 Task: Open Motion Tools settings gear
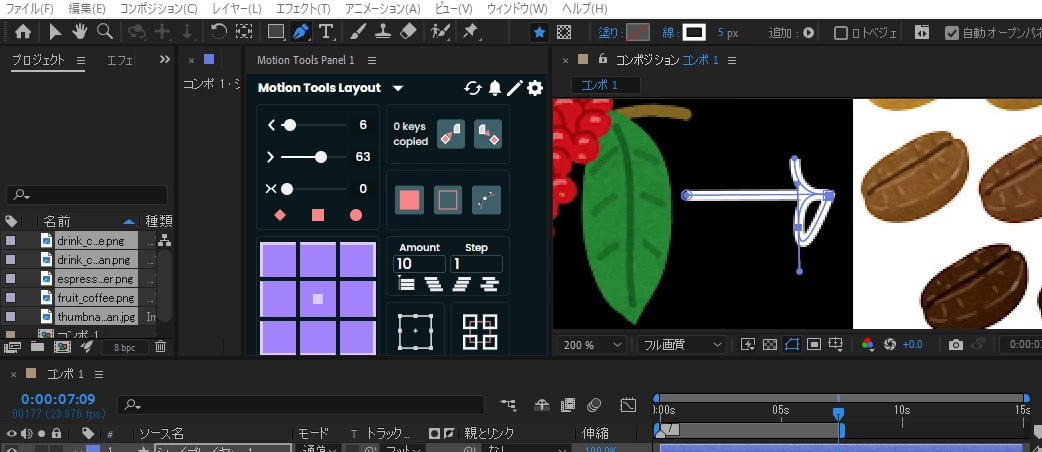point(535,88)
